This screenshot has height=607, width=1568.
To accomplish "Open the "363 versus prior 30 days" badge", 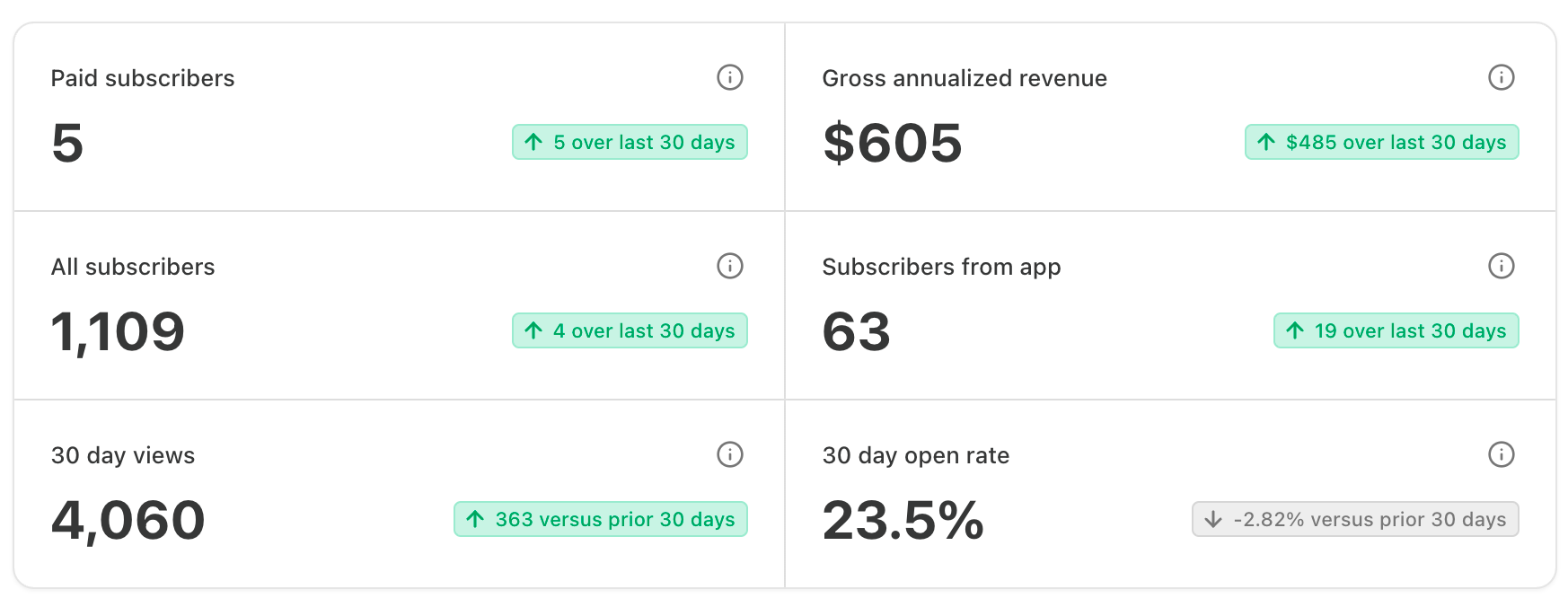I will (601, 519).
